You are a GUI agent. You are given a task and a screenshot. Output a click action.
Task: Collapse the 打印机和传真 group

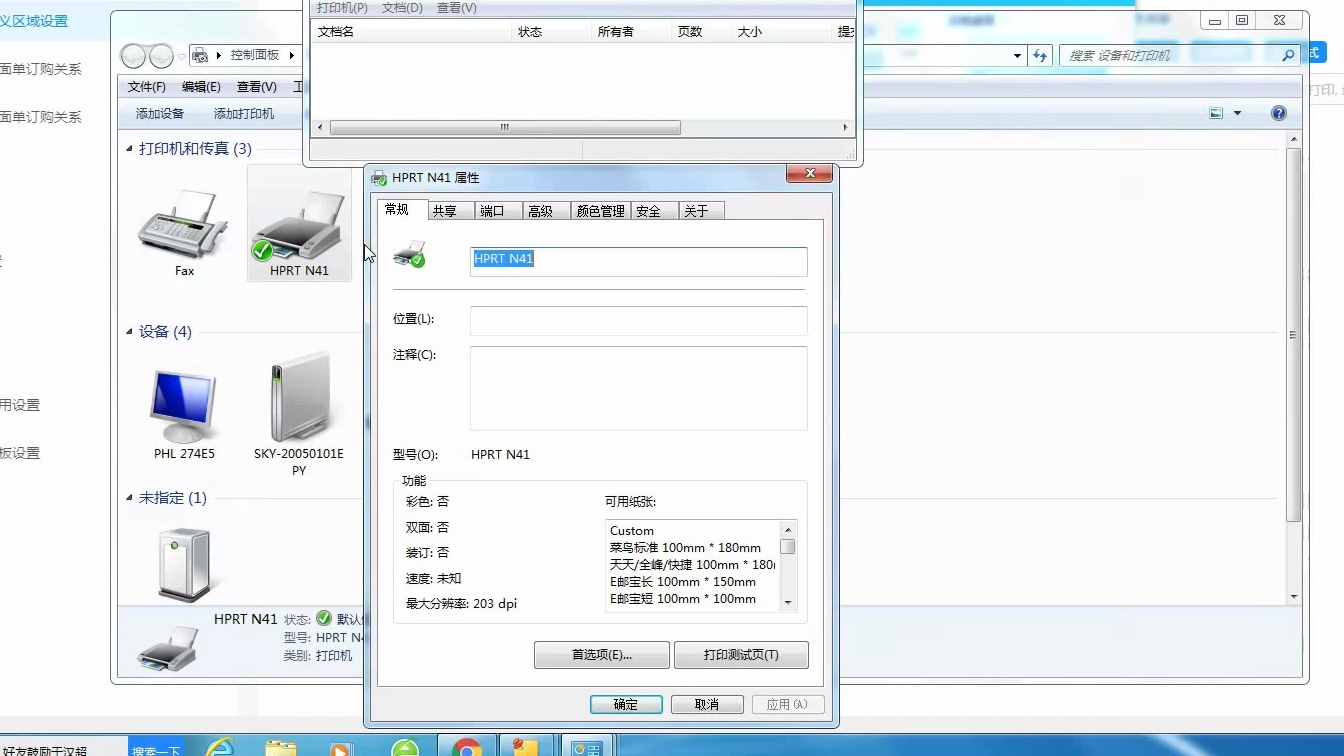click(x=129, y=149)
